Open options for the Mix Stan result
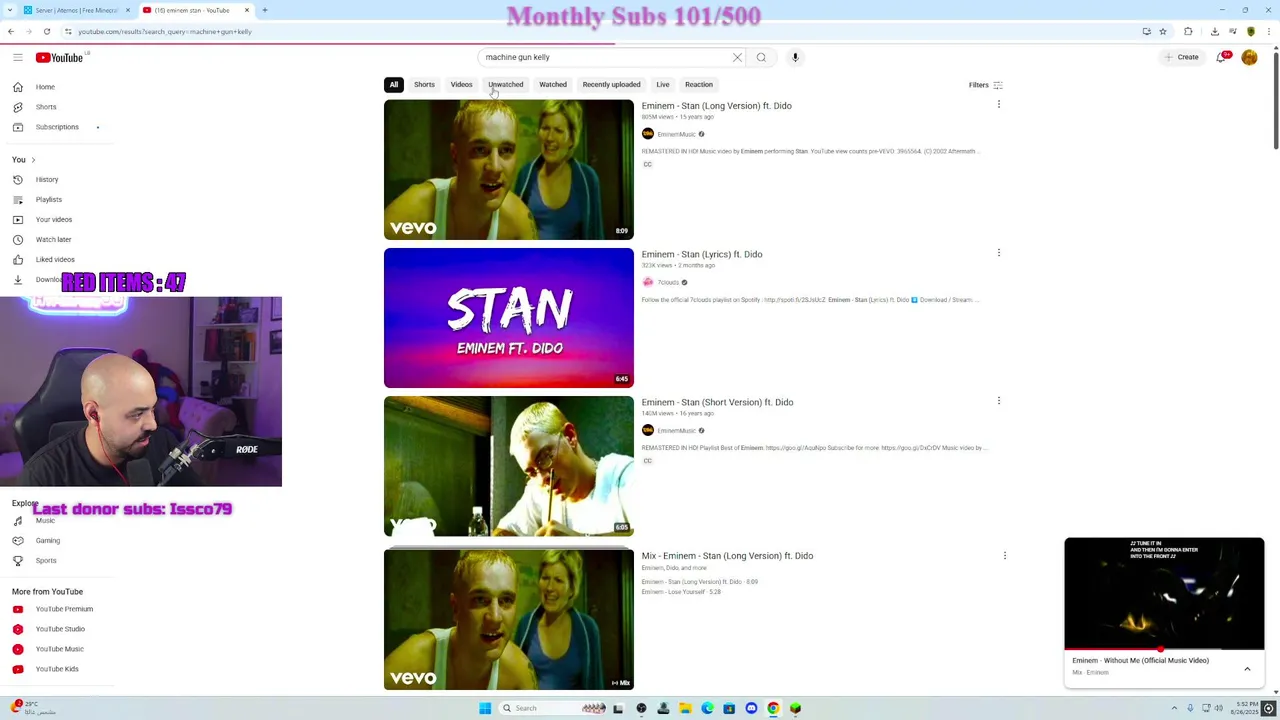Screen dimensions: 1280x720 (x=1004, y=555)
